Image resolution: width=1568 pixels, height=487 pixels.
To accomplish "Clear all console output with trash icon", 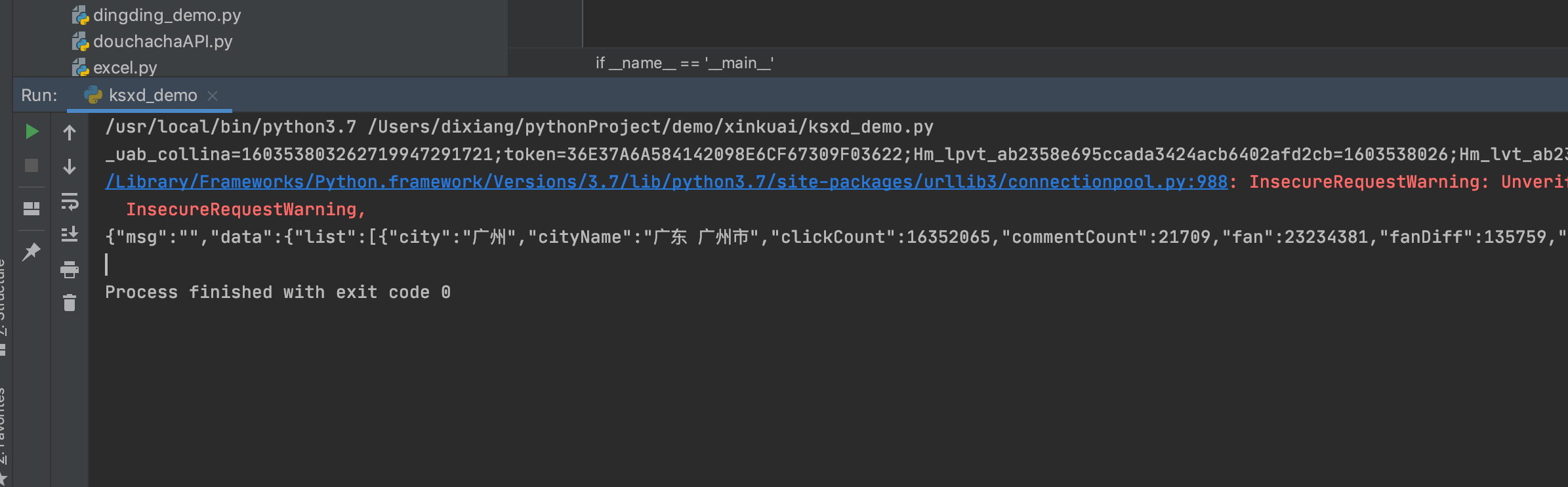I will [70, 303].
